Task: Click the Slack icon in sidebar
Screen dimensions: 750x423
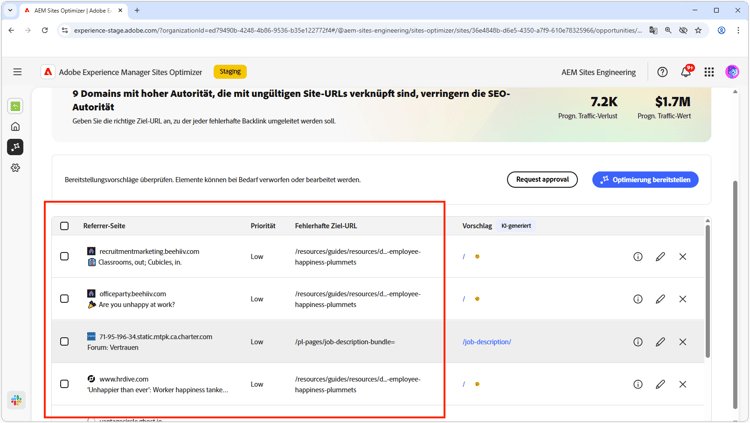Action: 16,400
